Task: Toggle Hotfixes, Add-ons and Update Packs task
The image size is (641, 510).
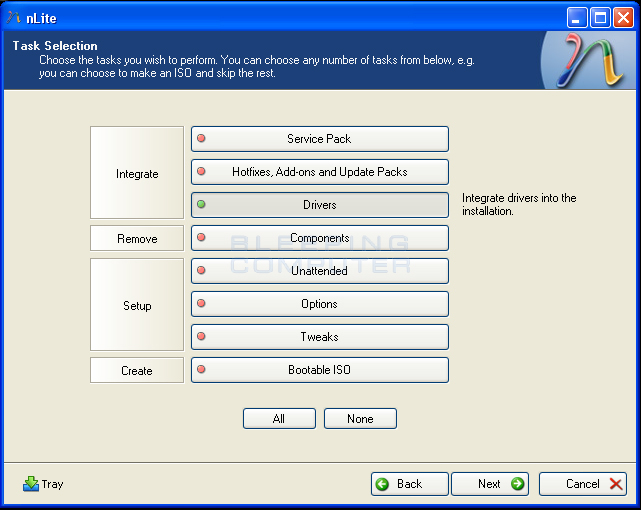Action: 320,172
